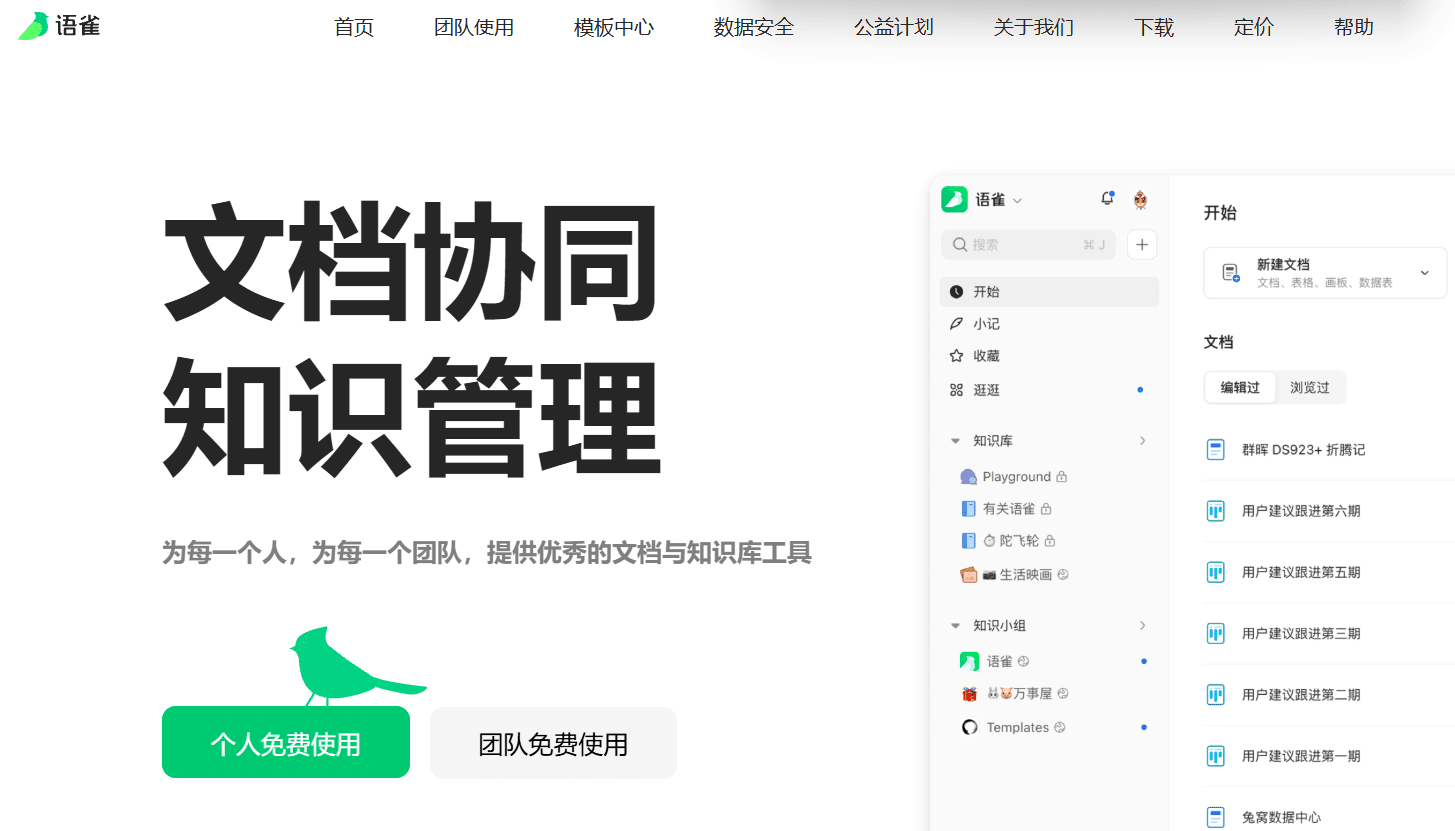Click the board icon of 用户建议跟进第五期
The image size is (1455, 831).
point(1216,572)
